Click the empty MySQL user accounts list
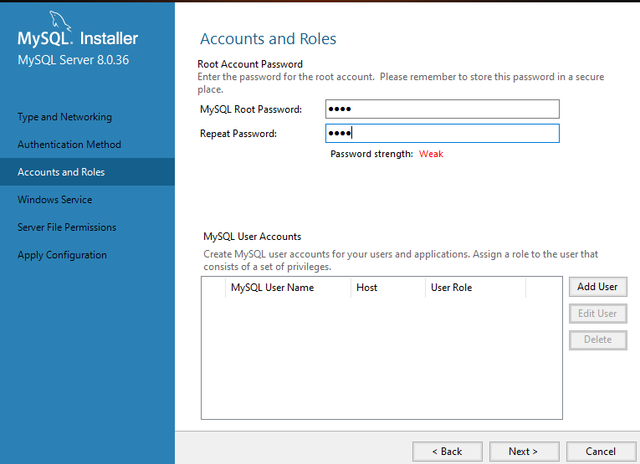The image size is (640, 464). 380,360
